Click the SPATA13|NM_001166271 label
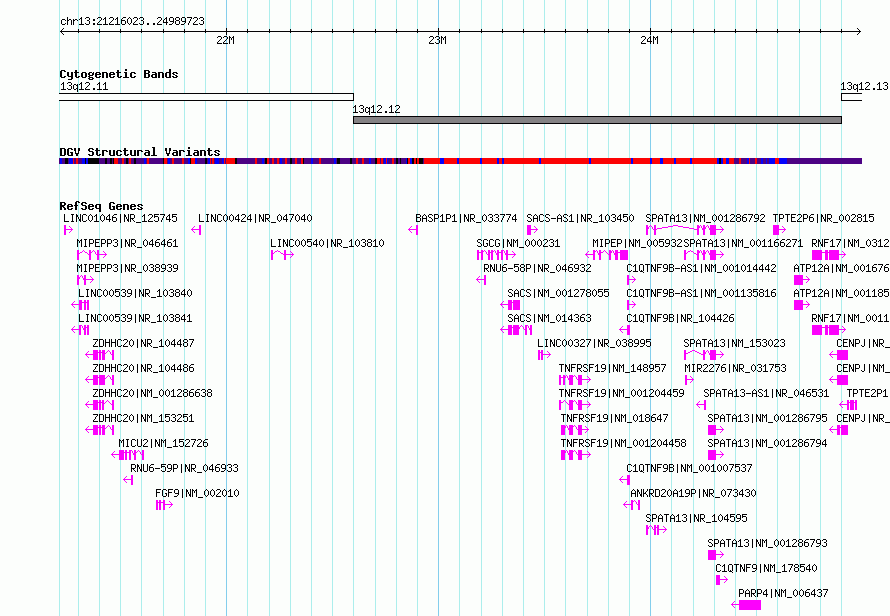This screenshot has height=616, width=890. click(743, 243)
